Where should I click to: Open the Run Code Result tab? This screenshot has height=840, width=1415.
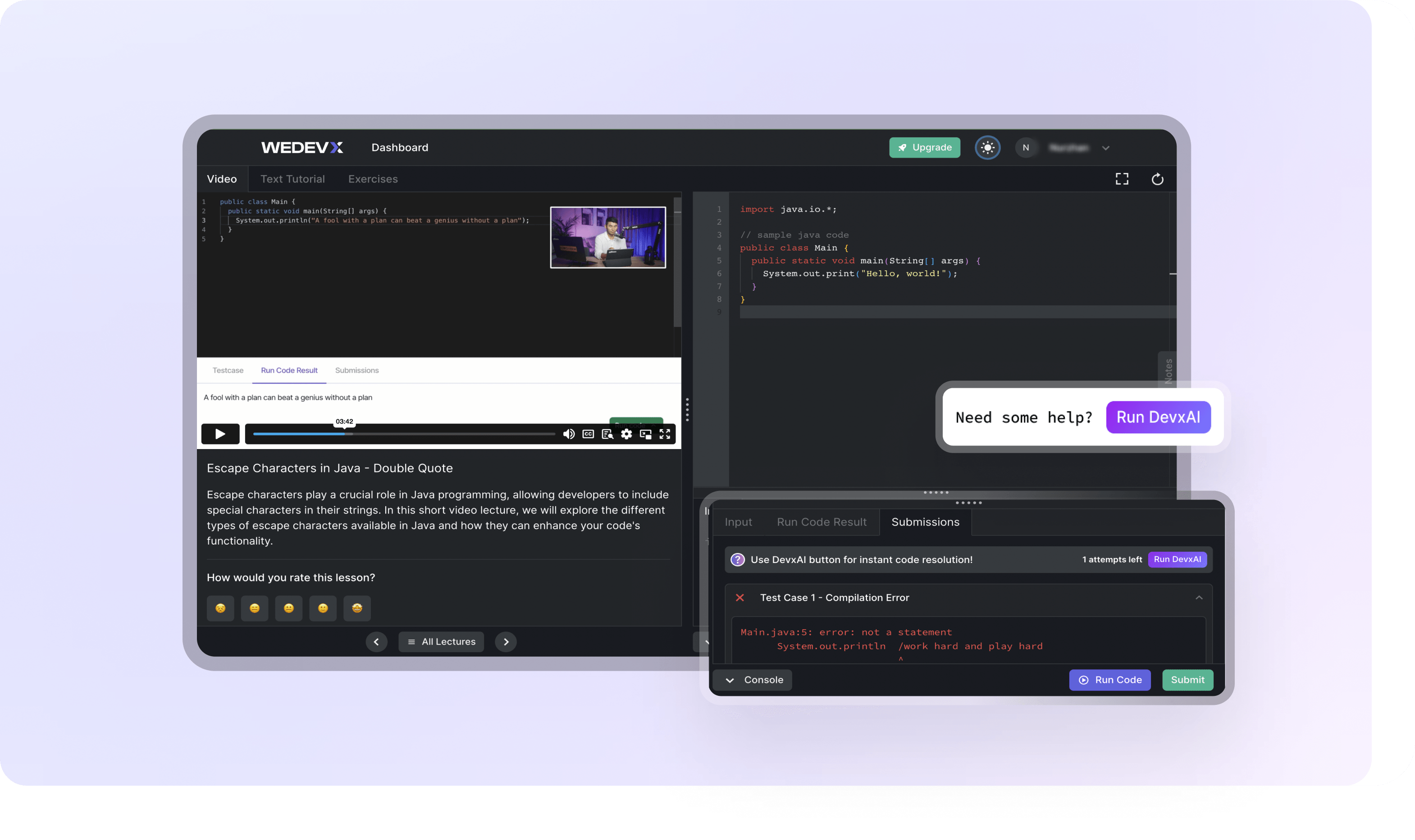click(821, 522)
